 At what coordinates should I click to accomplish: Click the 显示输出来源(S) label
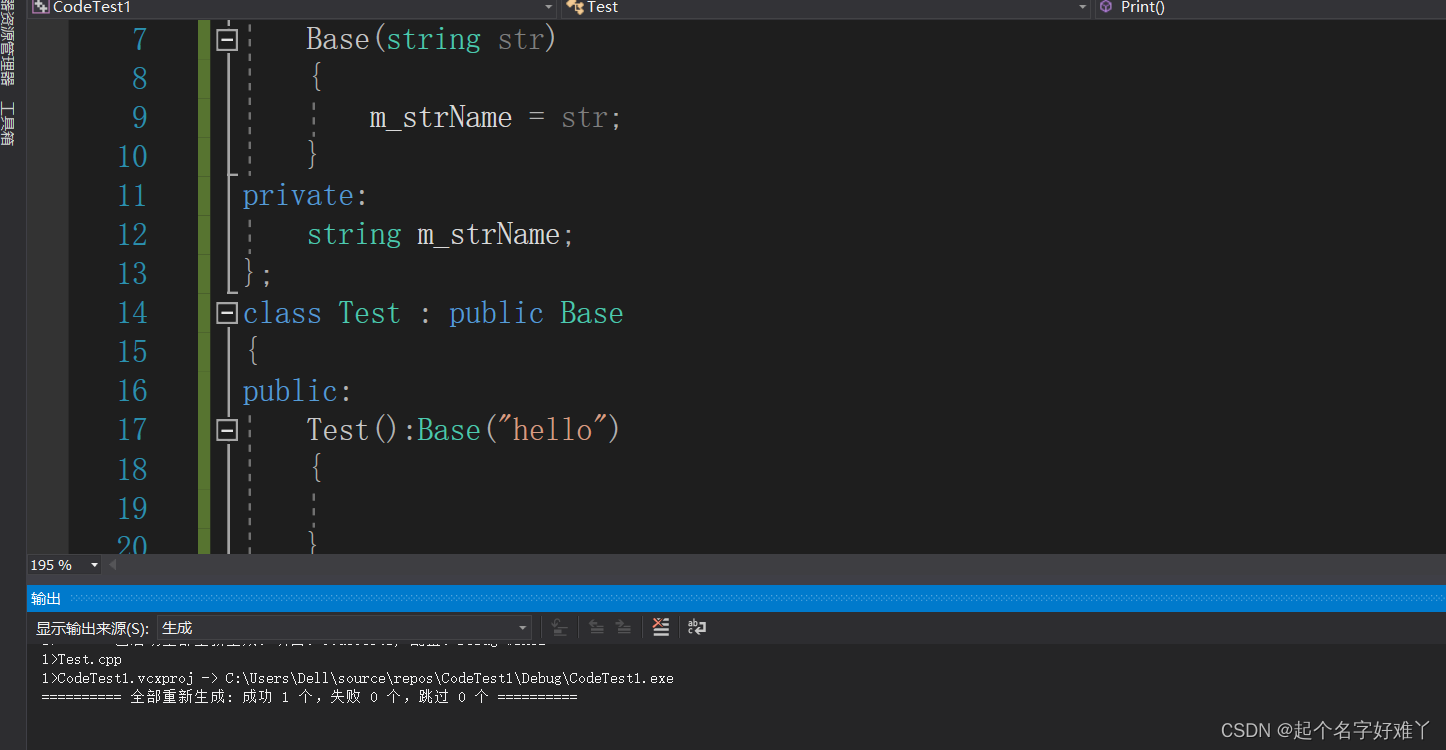[x=92, y=629]
